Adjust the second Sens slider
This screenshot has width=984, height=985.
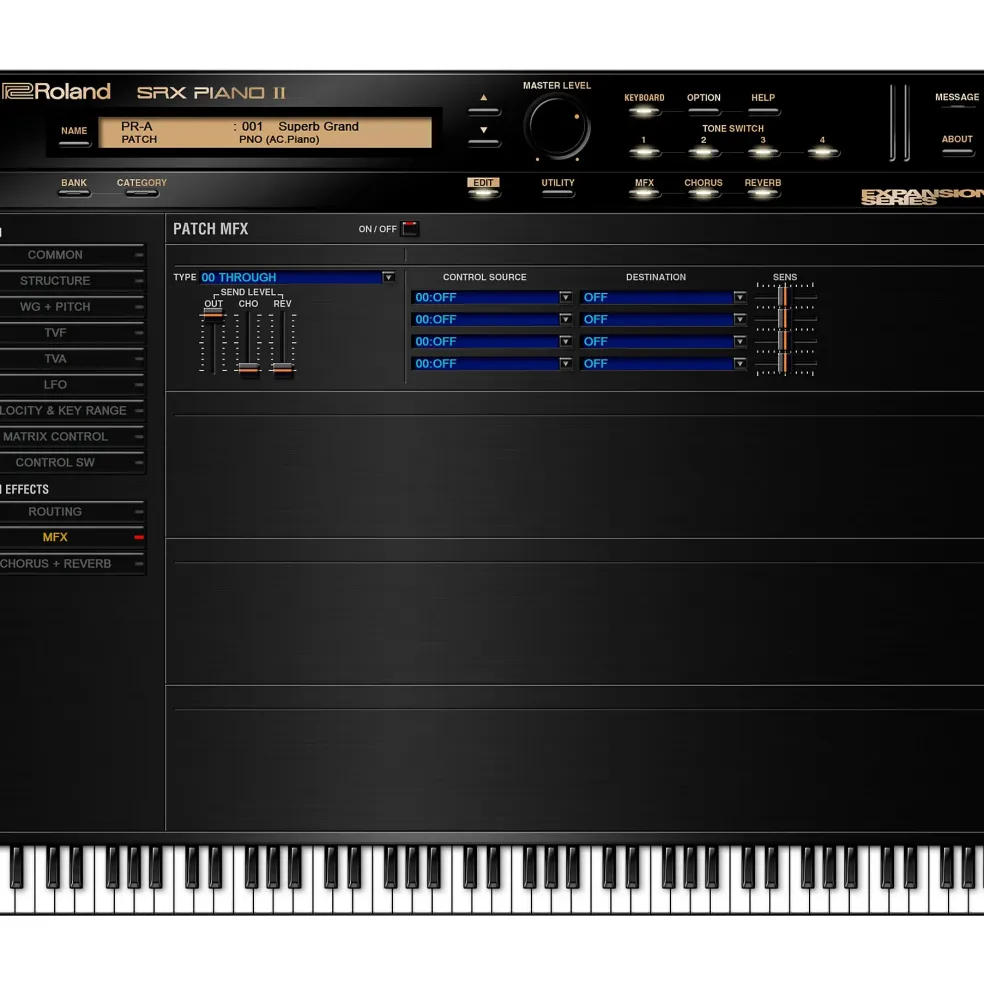[783, 319]
